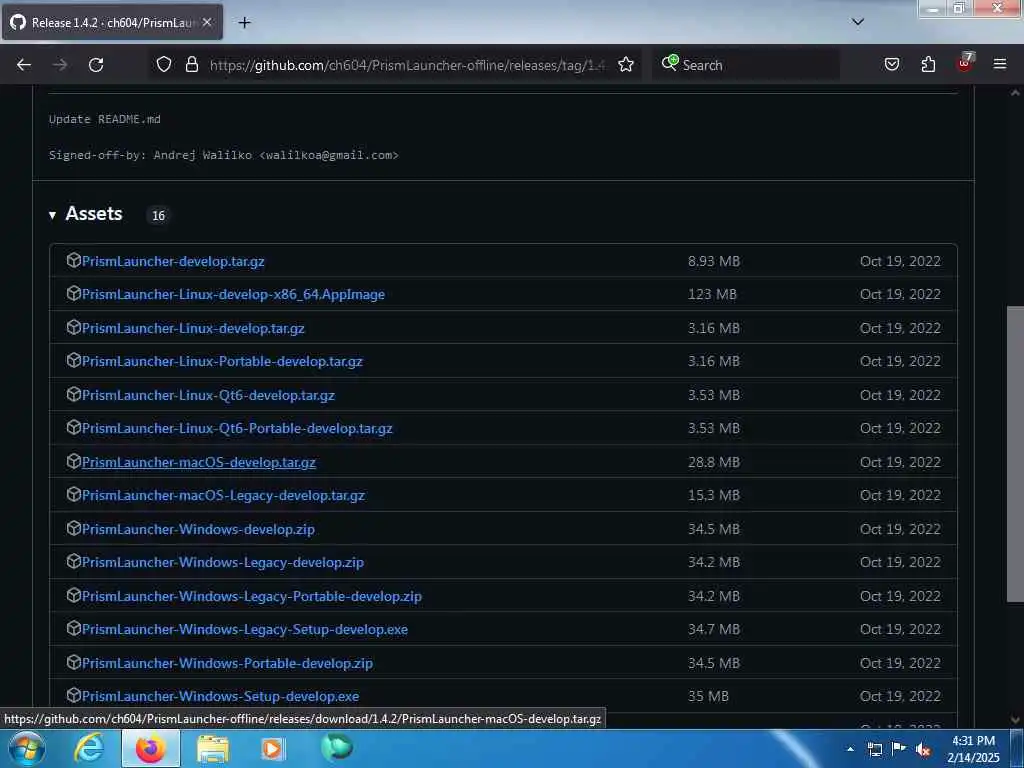
Task: Click the Forward navigation arrow
Action: (60, 65)
